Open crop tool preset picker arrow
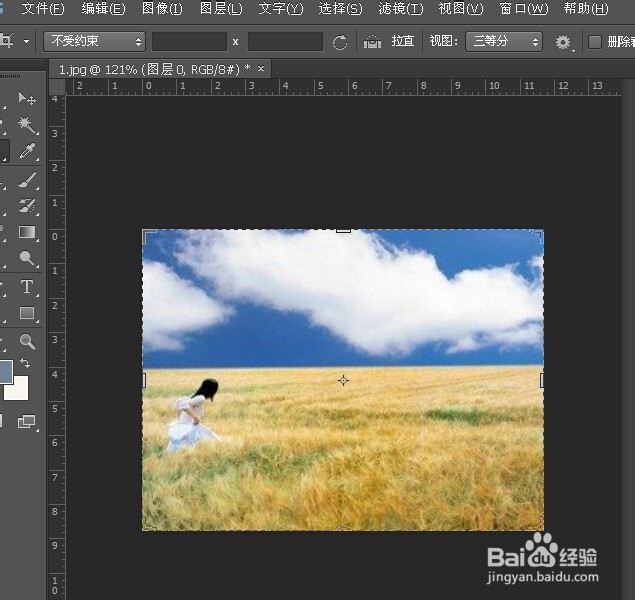 pyautogui.click(x=26, y=41)
